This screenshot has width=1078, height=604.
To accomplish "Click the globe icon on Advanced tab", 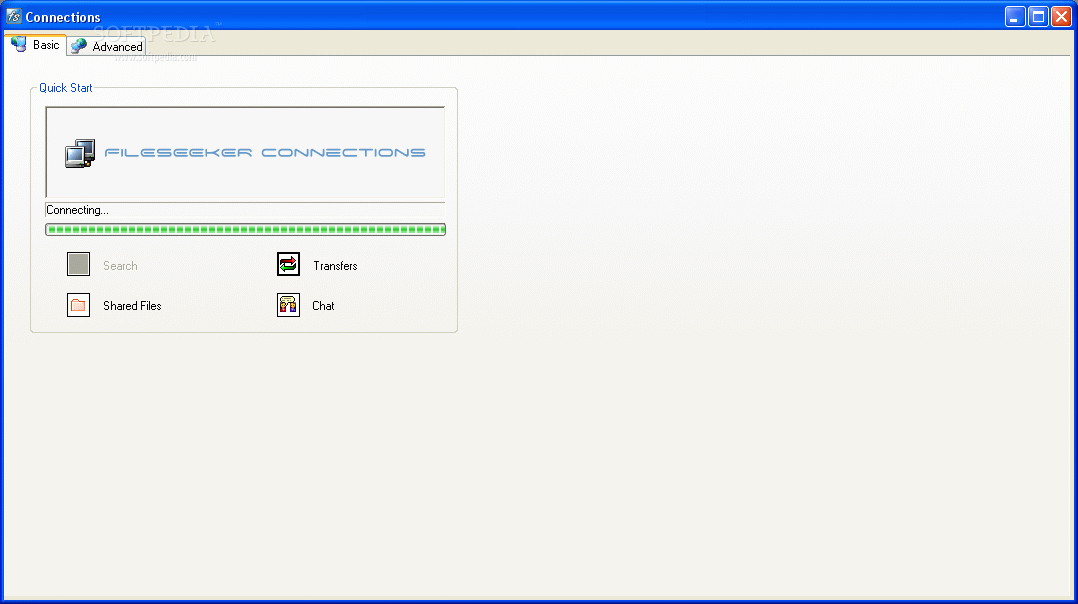I will [x=80, y=46].
